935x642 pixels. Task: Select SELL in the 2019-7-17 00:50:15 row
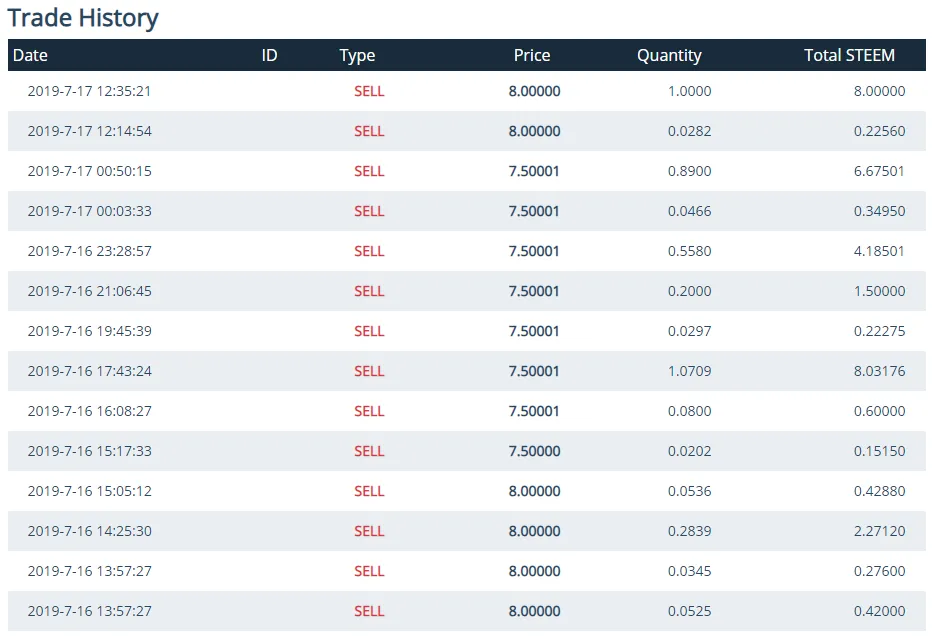point(369,171)
